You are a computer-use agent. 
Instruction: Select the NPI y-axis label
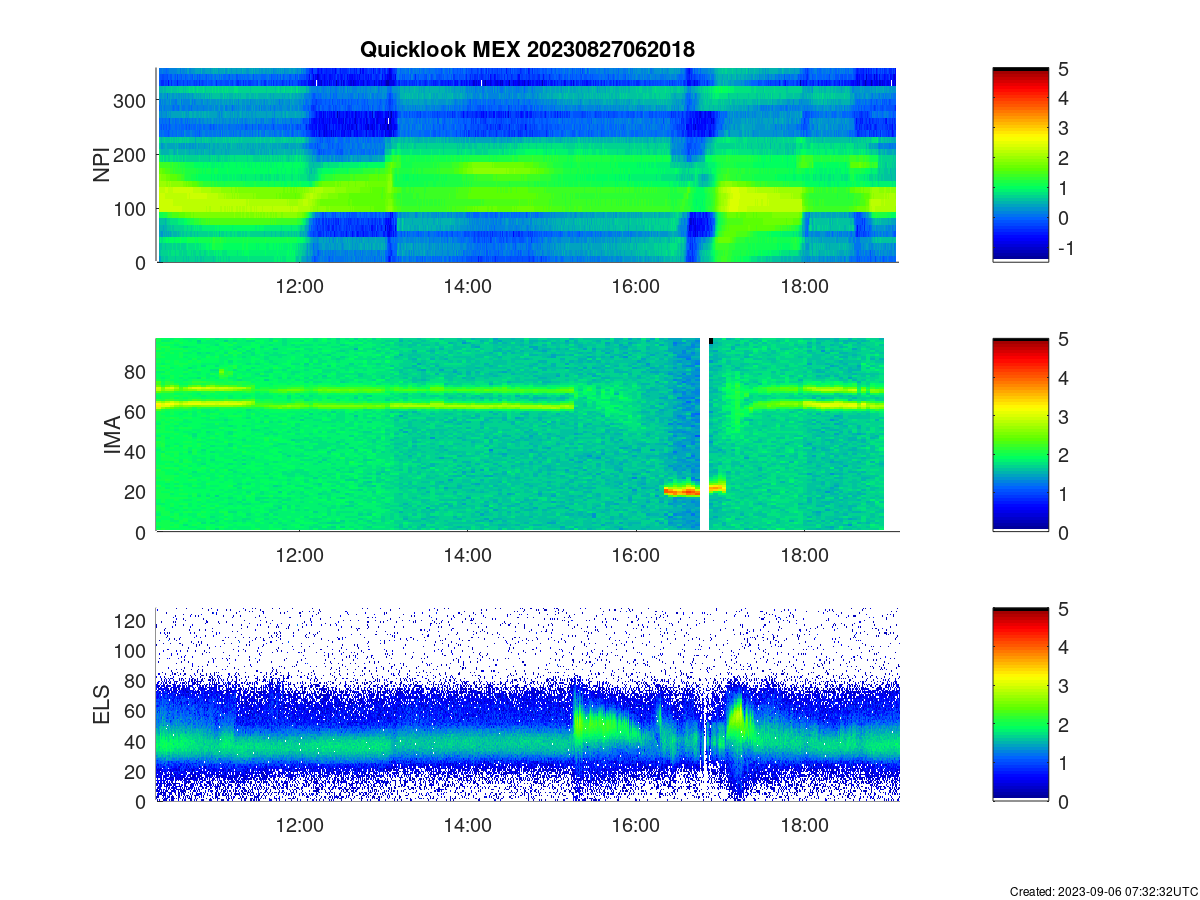click(x=102, y=165)
